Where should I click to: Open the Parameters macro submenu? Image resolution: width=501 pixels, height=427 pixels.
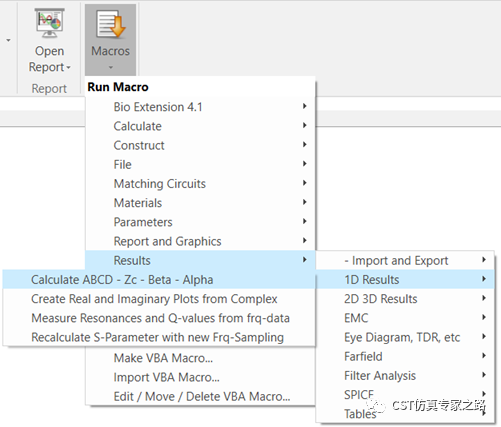[x=200, y=222]
